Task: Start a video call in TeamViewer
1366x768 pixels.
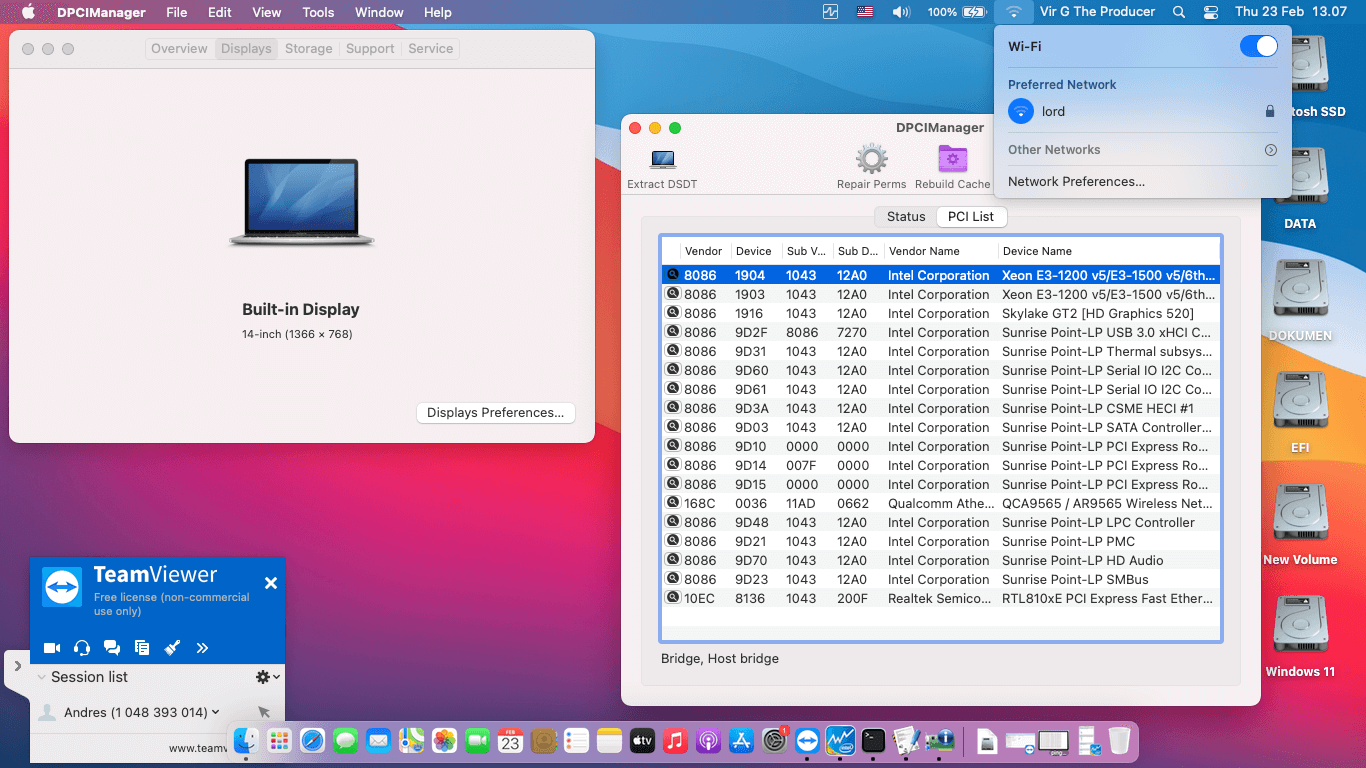Action: (52, 647)
